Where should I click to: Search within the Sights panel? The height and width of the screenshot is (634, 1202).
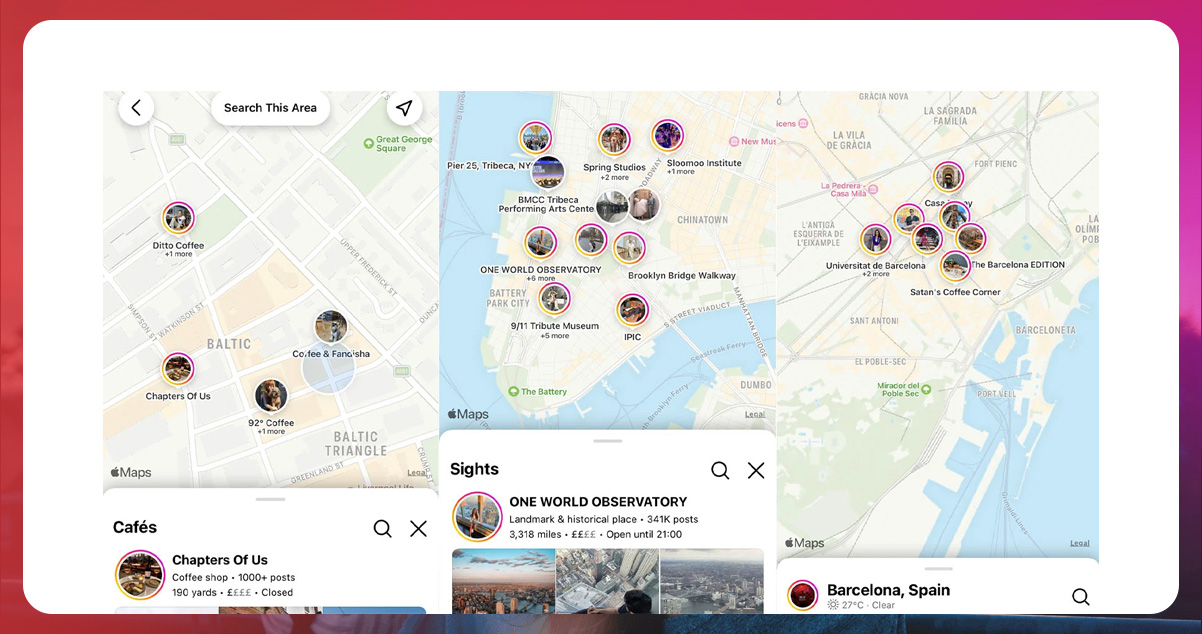click(x=720, y=470)
